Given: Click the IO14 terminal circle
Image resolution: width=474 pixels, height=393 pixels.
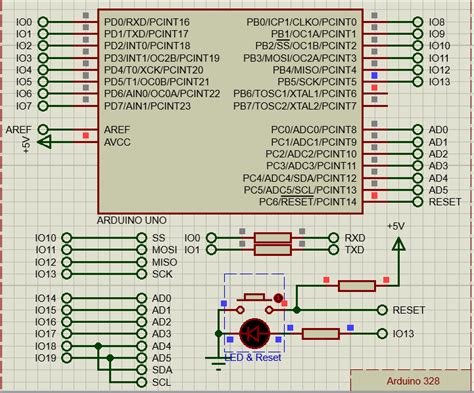Looking at the screenshot, I should pyautogui.click(x=67, y=298).
